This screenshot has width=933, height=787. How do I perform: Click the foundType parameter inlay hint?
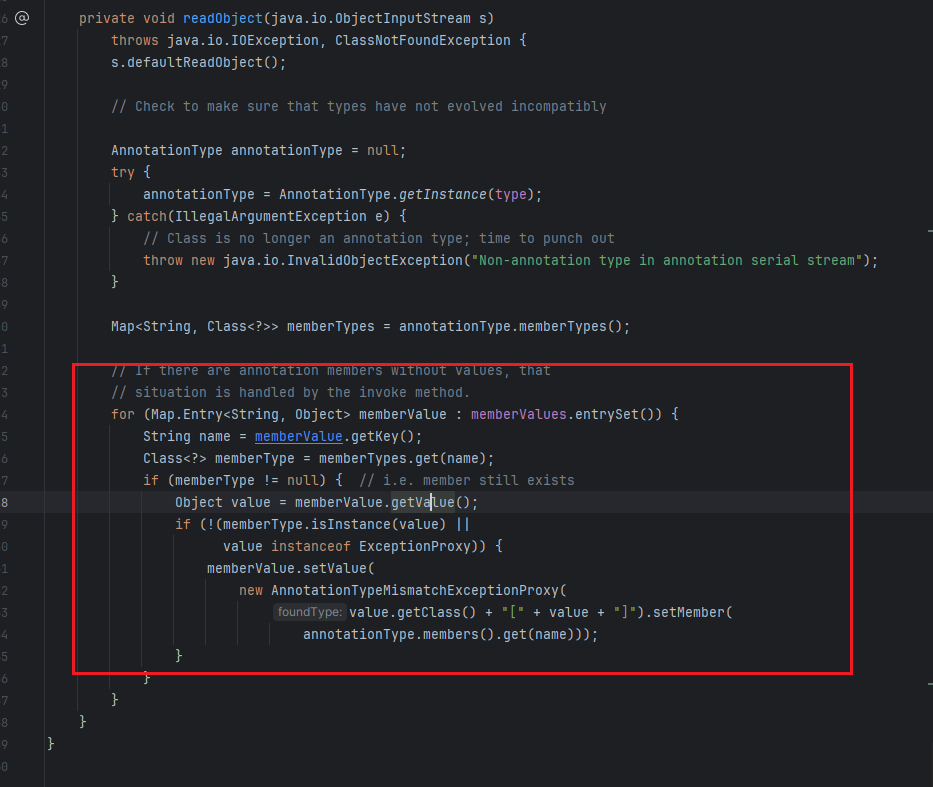click(x=310, y=612)
